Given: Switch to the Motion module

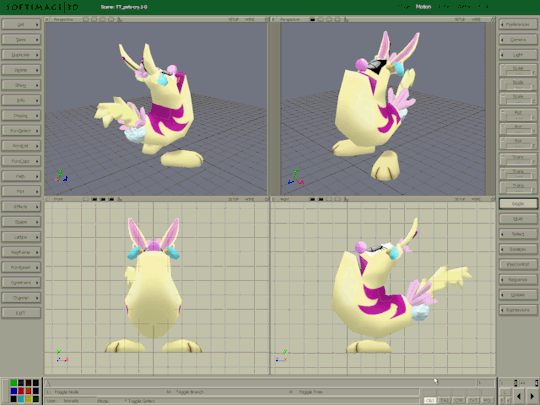Looking at the screenshot, I should click(x=423, y=7).
